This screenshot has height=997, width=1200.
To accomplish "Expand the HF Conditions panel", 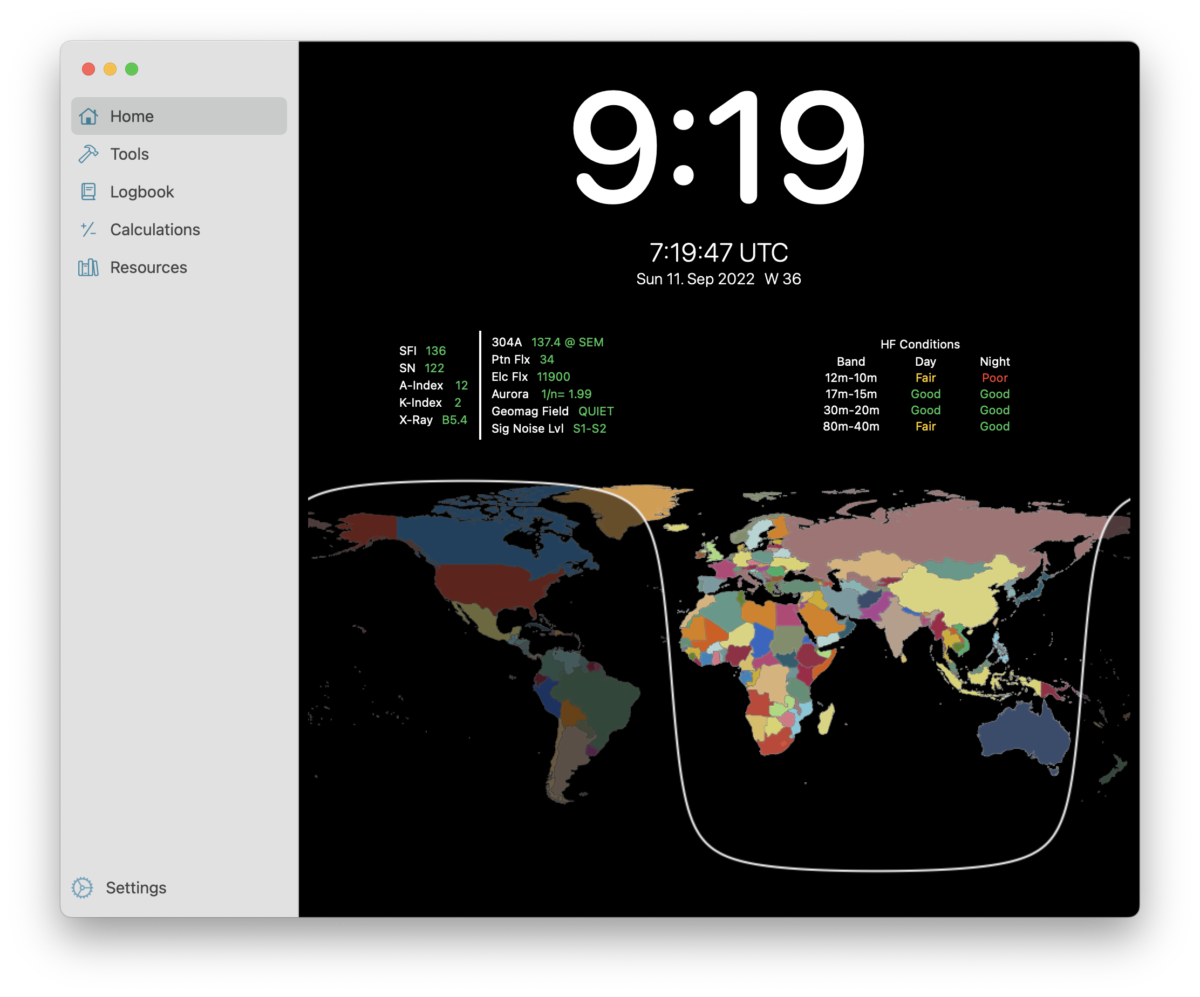I will pyautogui.click(x=920, y=344).
